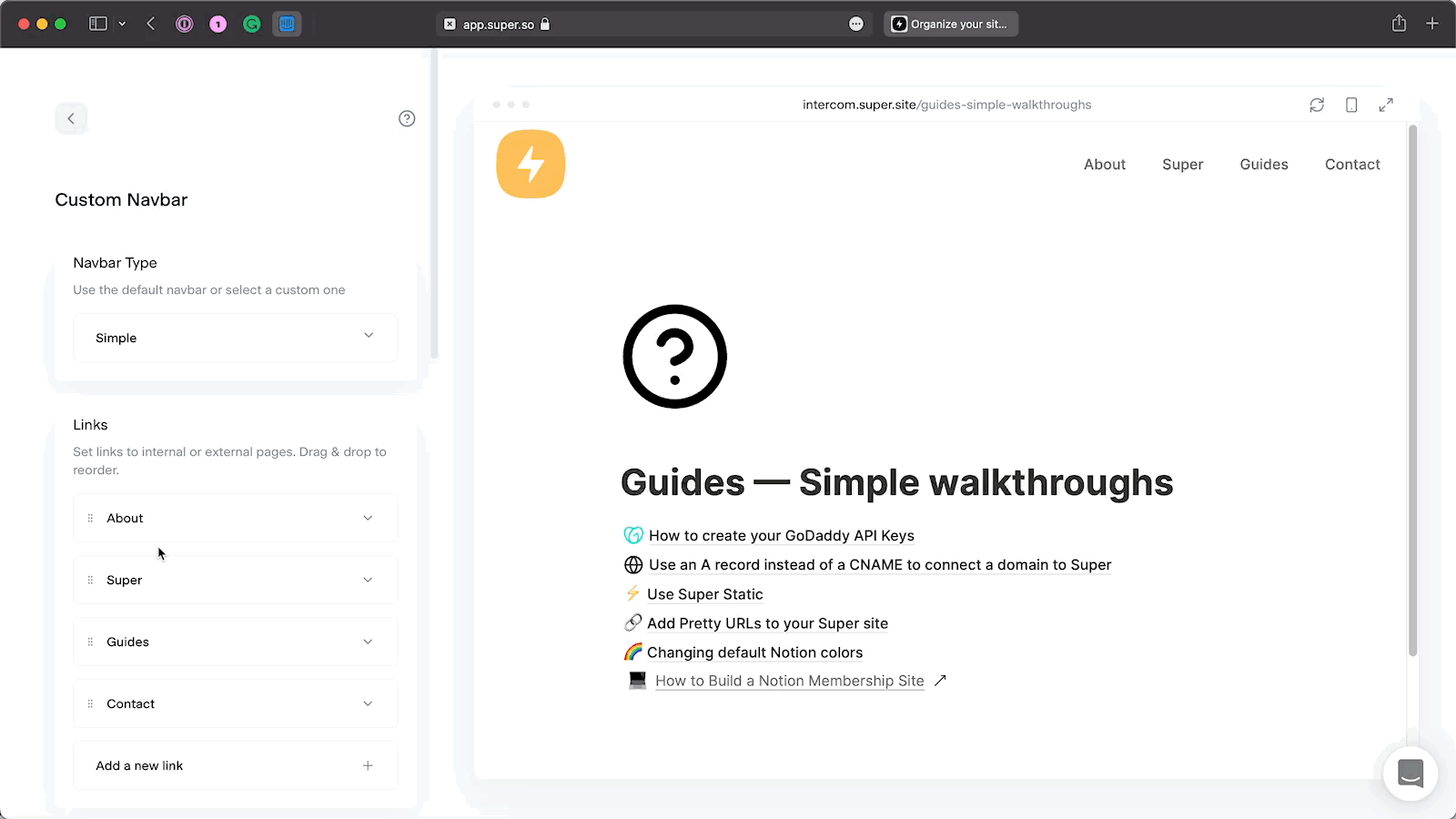Open the 1Password extension icon
Viewport: 1456px width, 819px height.
pyautogui.click(x=185, y=24)
